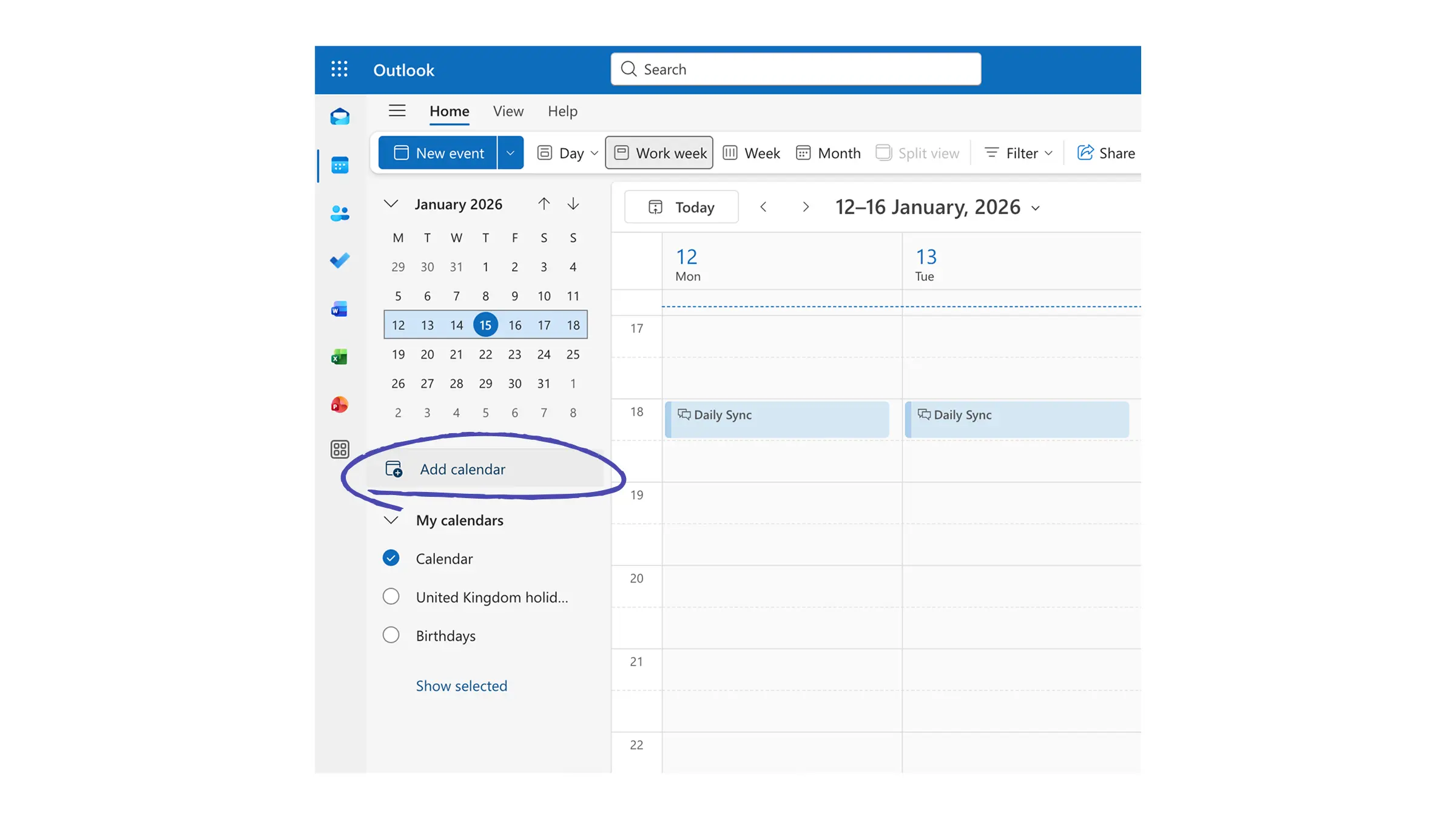1456x819 pixels.
Task: Launch Excel from the sidebar
Action: pos(340,357)
